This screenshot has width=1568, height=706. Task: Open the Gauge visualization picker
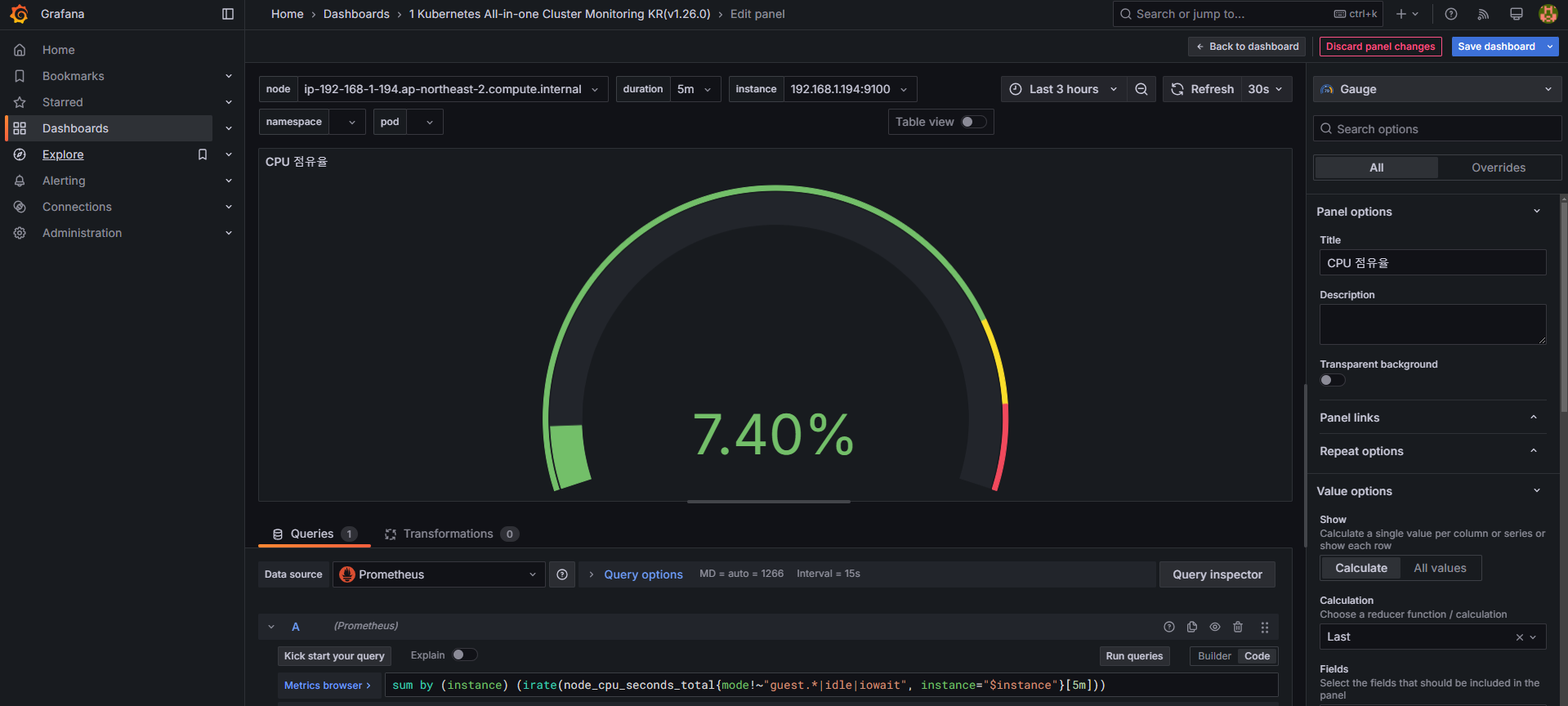tap(1437, 89)
